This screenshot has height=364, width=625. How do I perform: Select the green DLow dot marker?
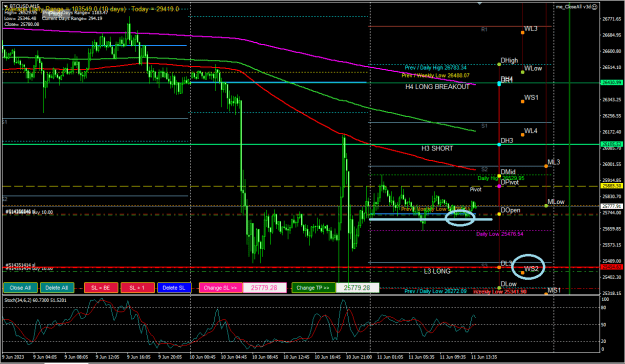point(499,288)
